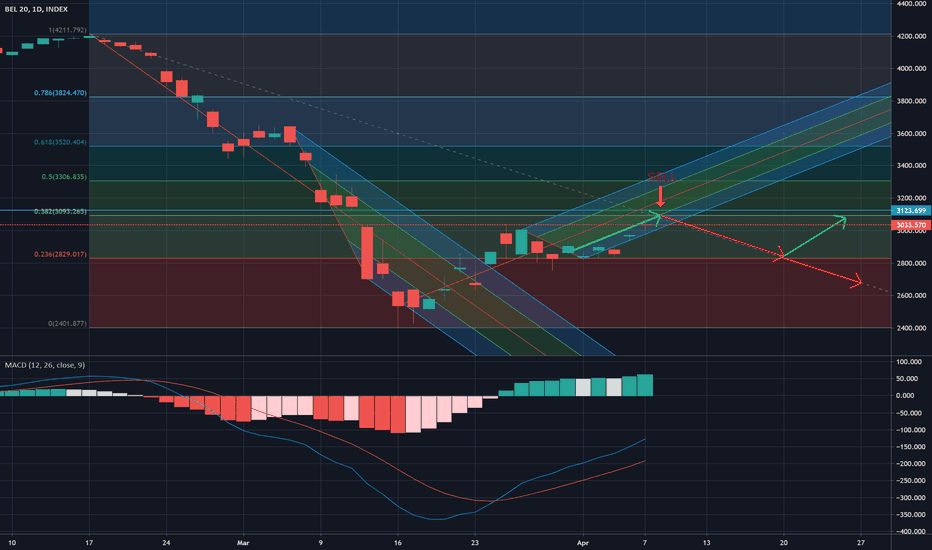Click 2400.000 on the price axis
The image size is (932, 550).
[x=912, y=328]
